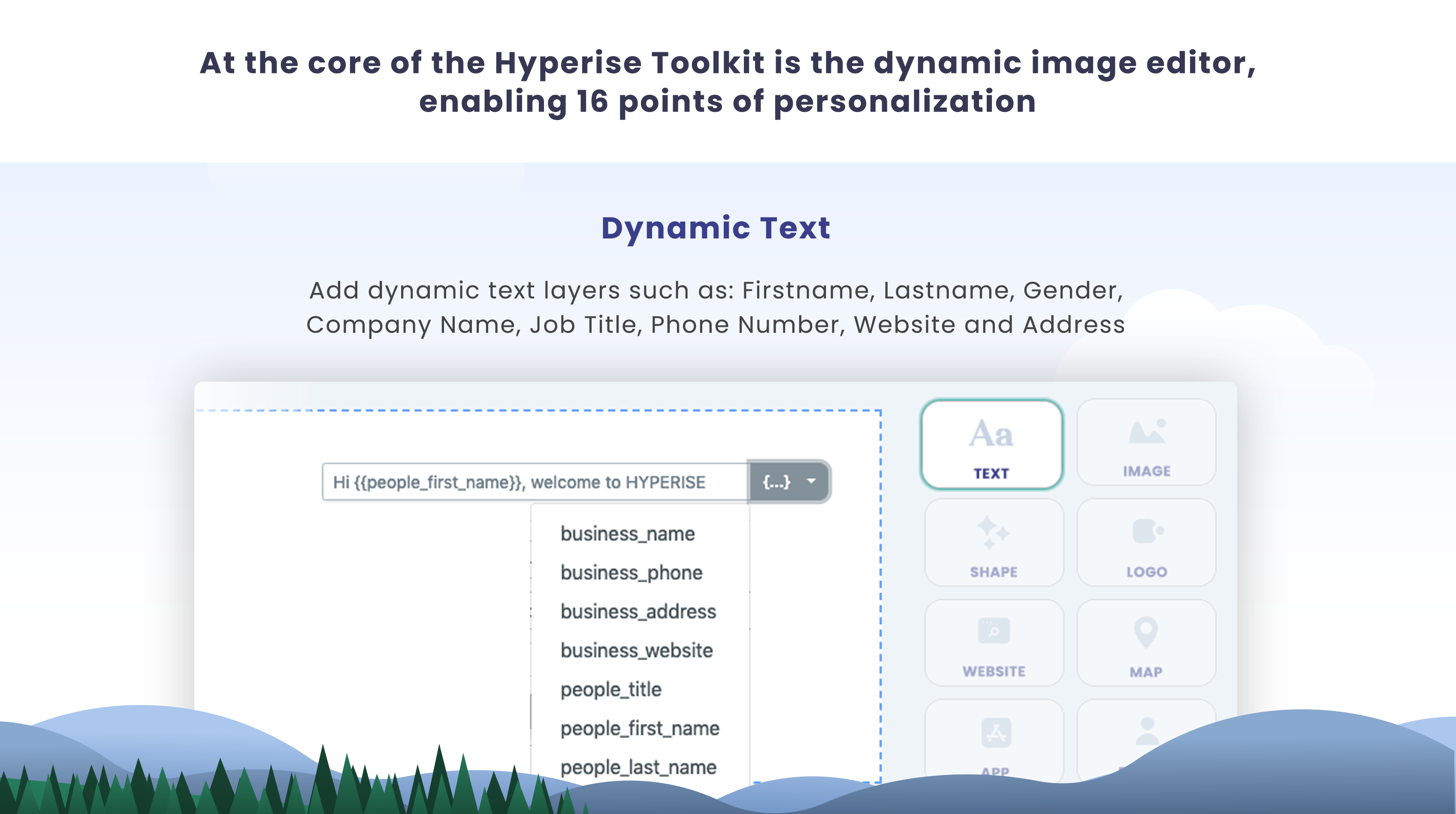Screen dimensions: 1456x814
Task: Select the SHAPE layer tool
Action: pos(994,543)
